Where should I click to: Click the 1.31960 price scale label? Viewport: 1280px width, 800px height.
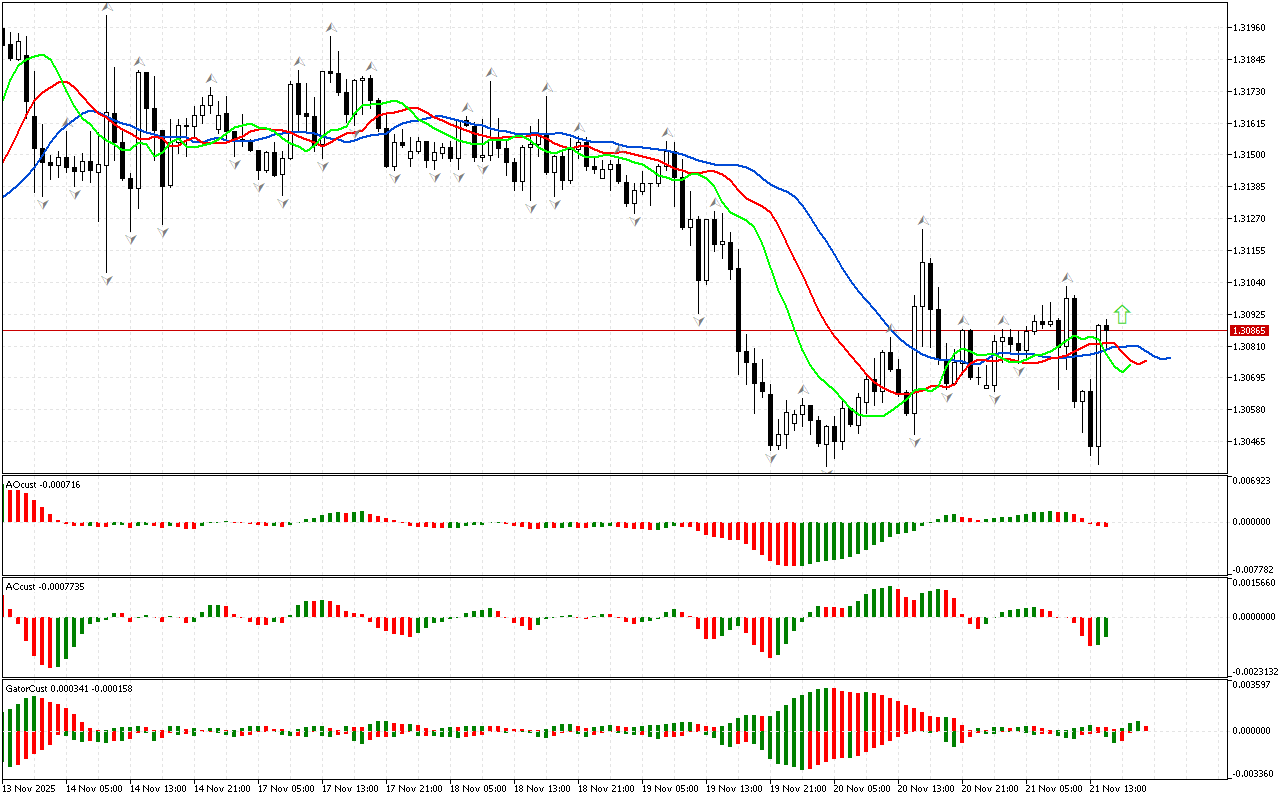point(1249,27)
